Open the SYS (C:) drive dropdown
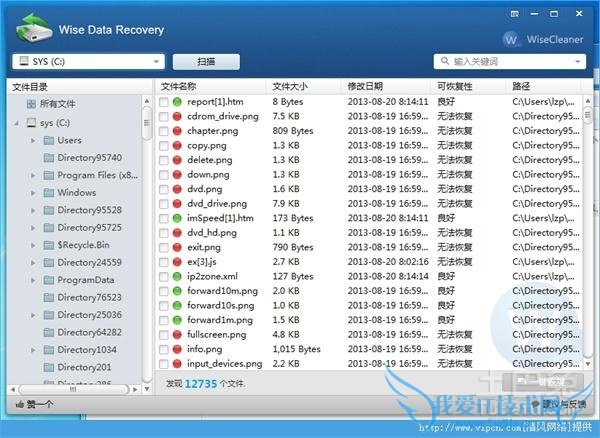This screenshot has width=600, height=438. pyautogui.click(x=88, y=62)
